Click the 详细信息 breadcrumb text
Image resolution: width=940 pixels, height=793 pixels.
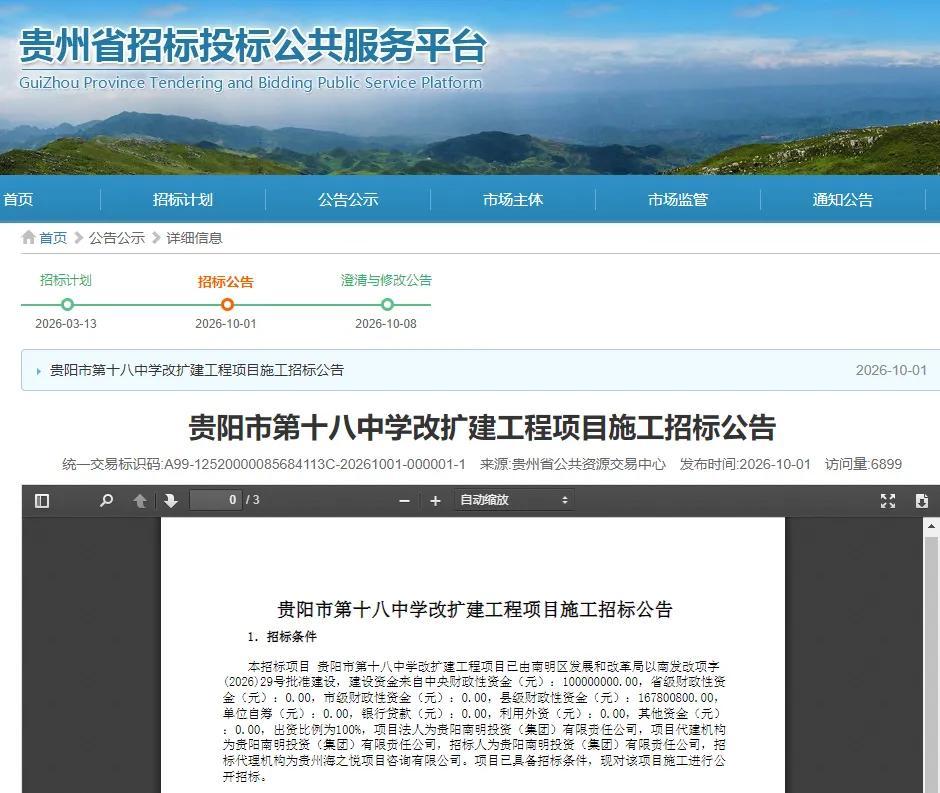point(194,238)
